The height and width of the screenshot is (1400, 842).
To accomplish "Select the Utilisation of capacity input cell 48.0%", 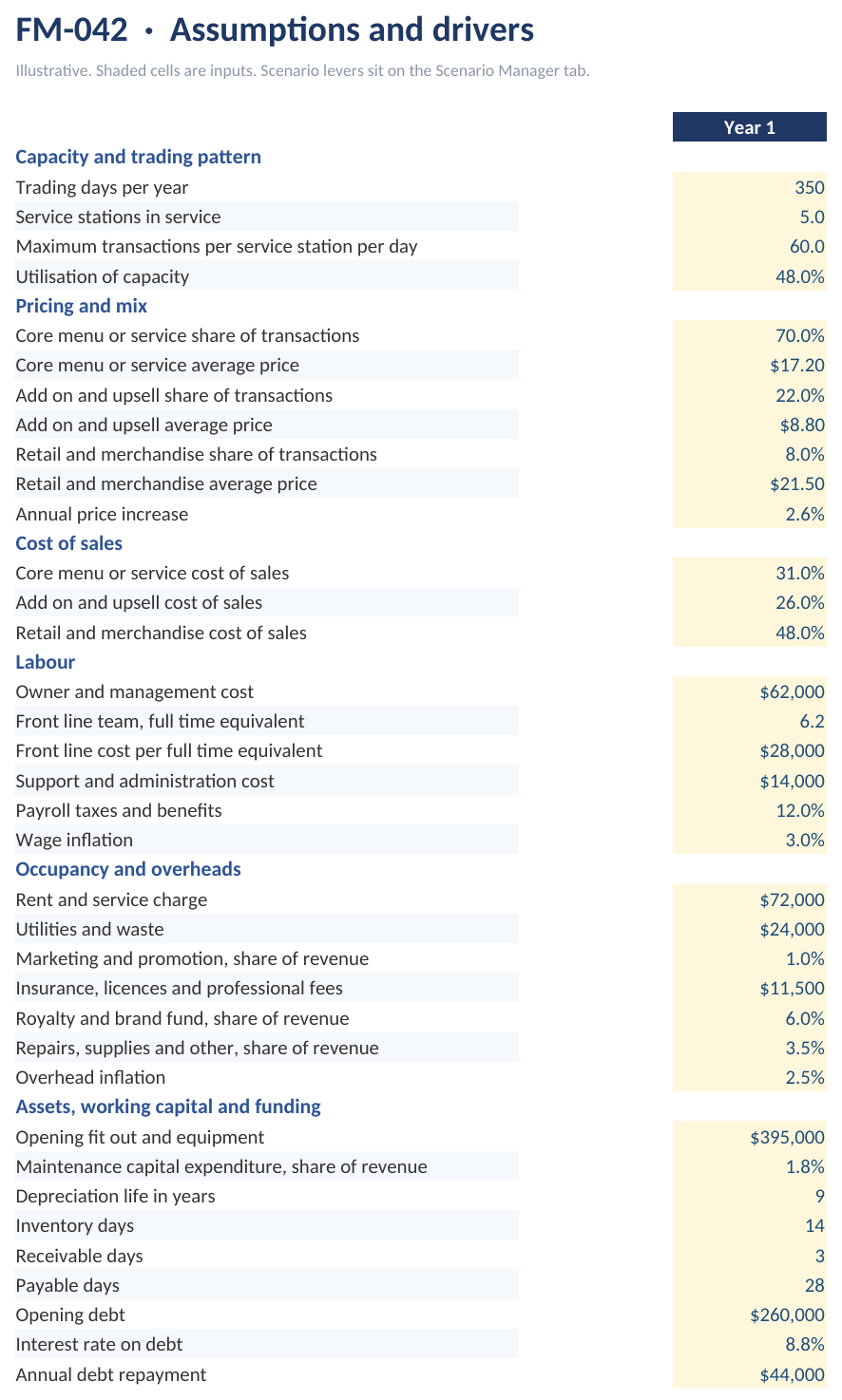I will pyautogui.click(x=750, y=276).
